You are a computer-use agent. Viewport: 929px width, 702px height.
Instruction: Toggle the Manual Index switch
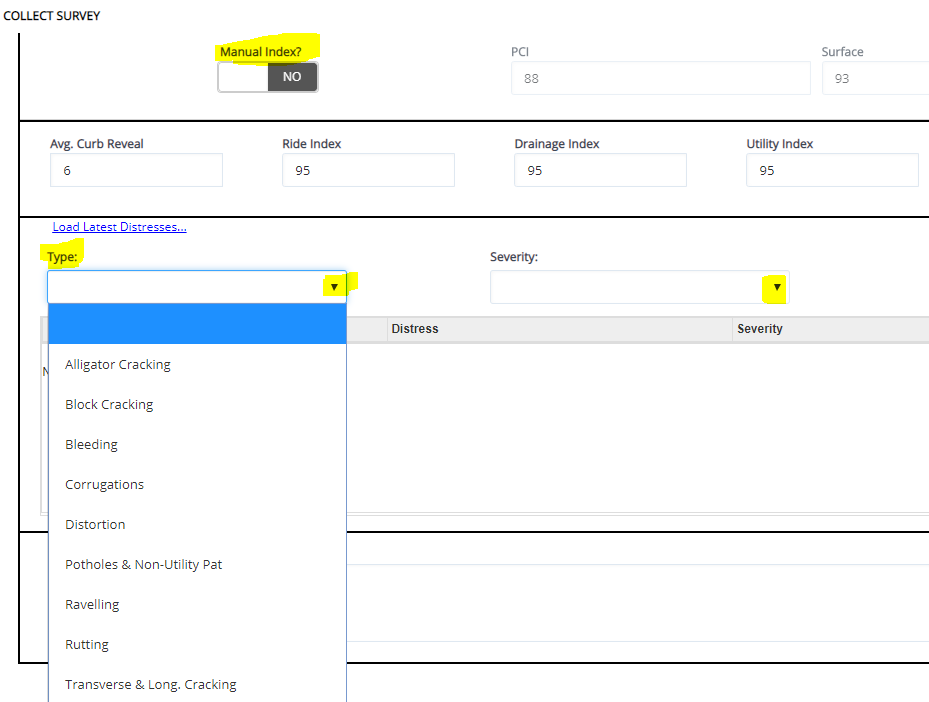point(268,77)
